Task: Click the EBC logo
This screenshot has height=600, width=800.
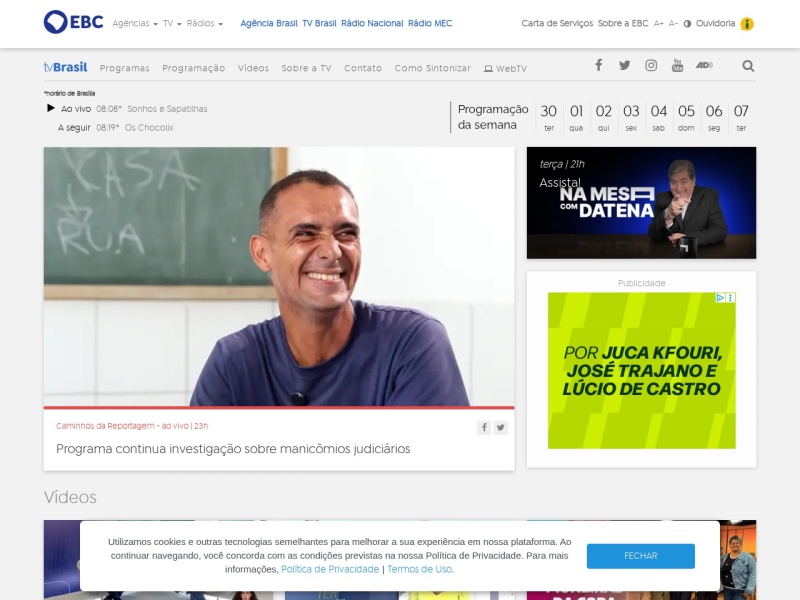Action: click(x=73, y=22)
